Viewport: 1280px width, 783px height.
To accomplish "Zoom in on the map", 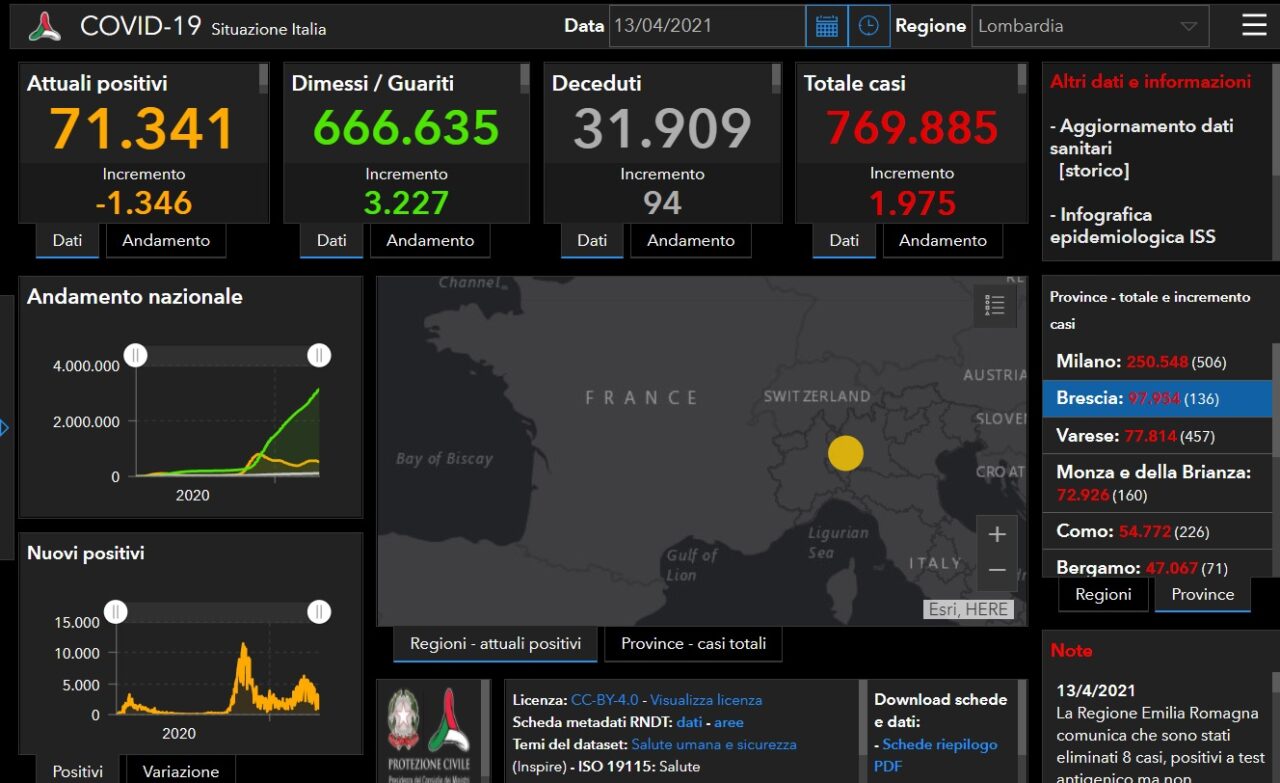I will coord(996,535).
